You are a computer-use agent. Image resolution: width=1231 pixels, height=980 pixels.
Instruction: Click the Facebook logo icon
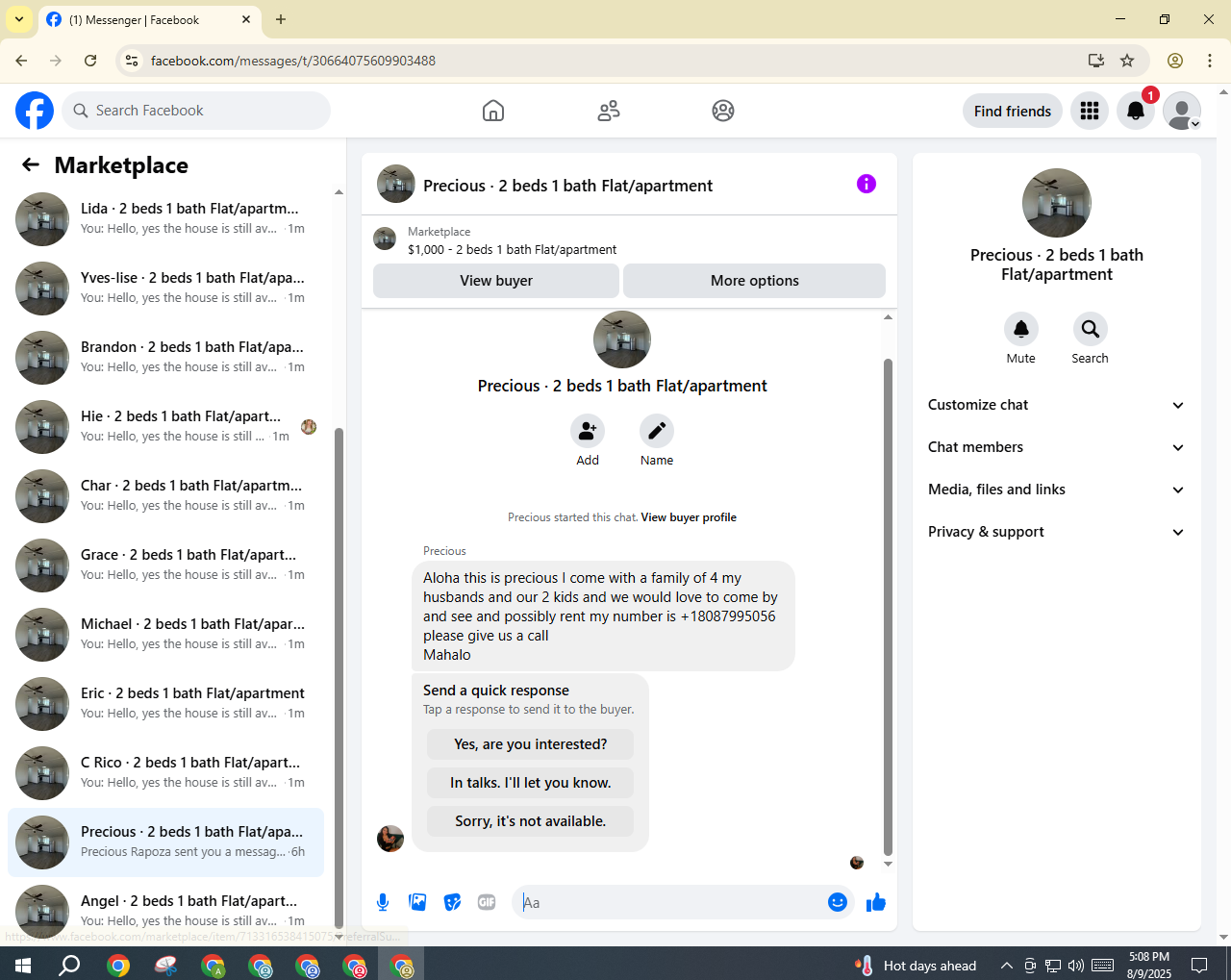35,111
